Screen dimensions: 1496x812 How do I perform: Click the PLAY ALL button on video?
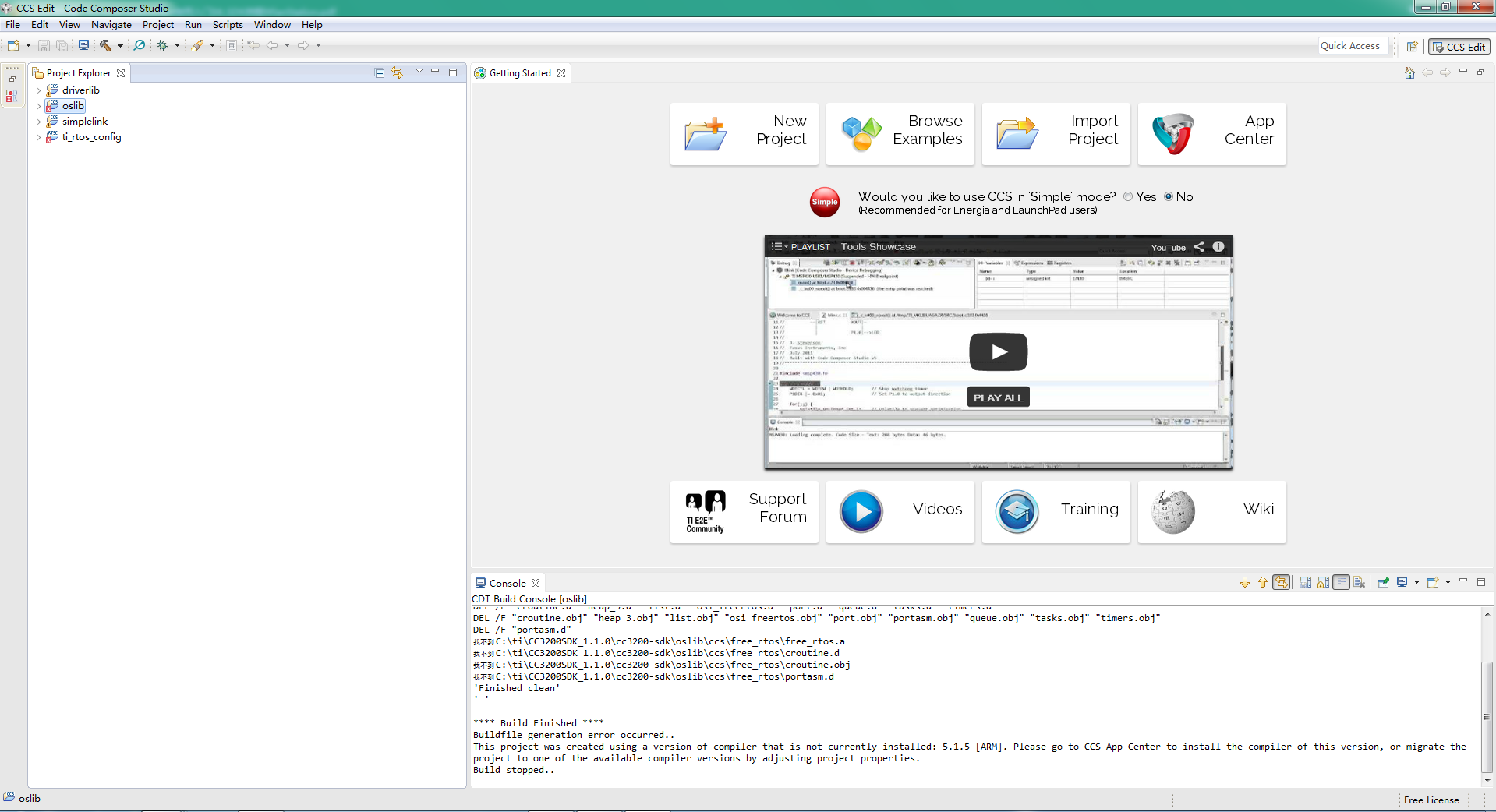[x=998, y=397]
